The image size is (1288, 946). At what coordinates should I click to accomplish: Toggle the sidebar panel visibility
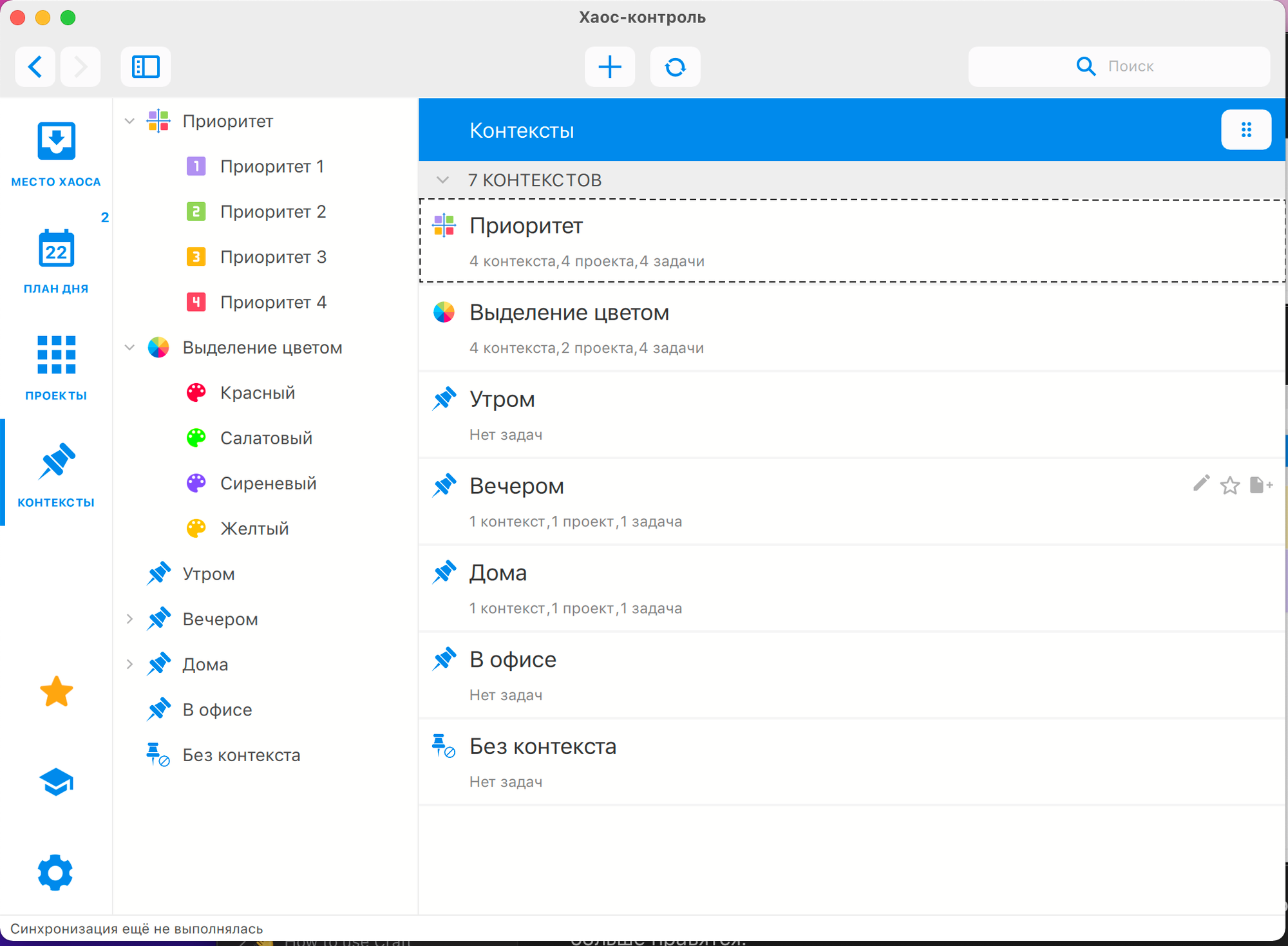tap(146, 66)
